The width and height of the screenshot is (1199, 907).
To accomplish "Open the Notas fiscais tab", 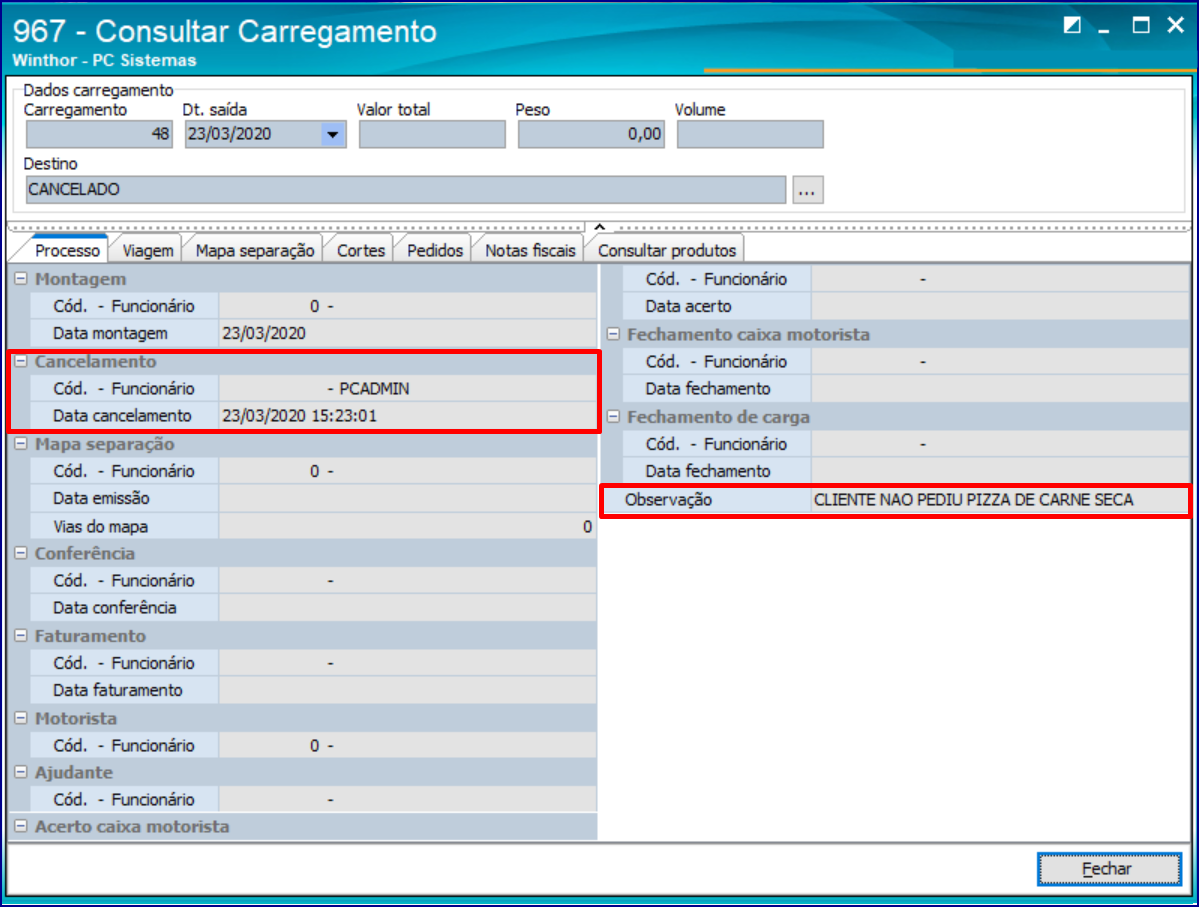I will (x=530, y=251).
